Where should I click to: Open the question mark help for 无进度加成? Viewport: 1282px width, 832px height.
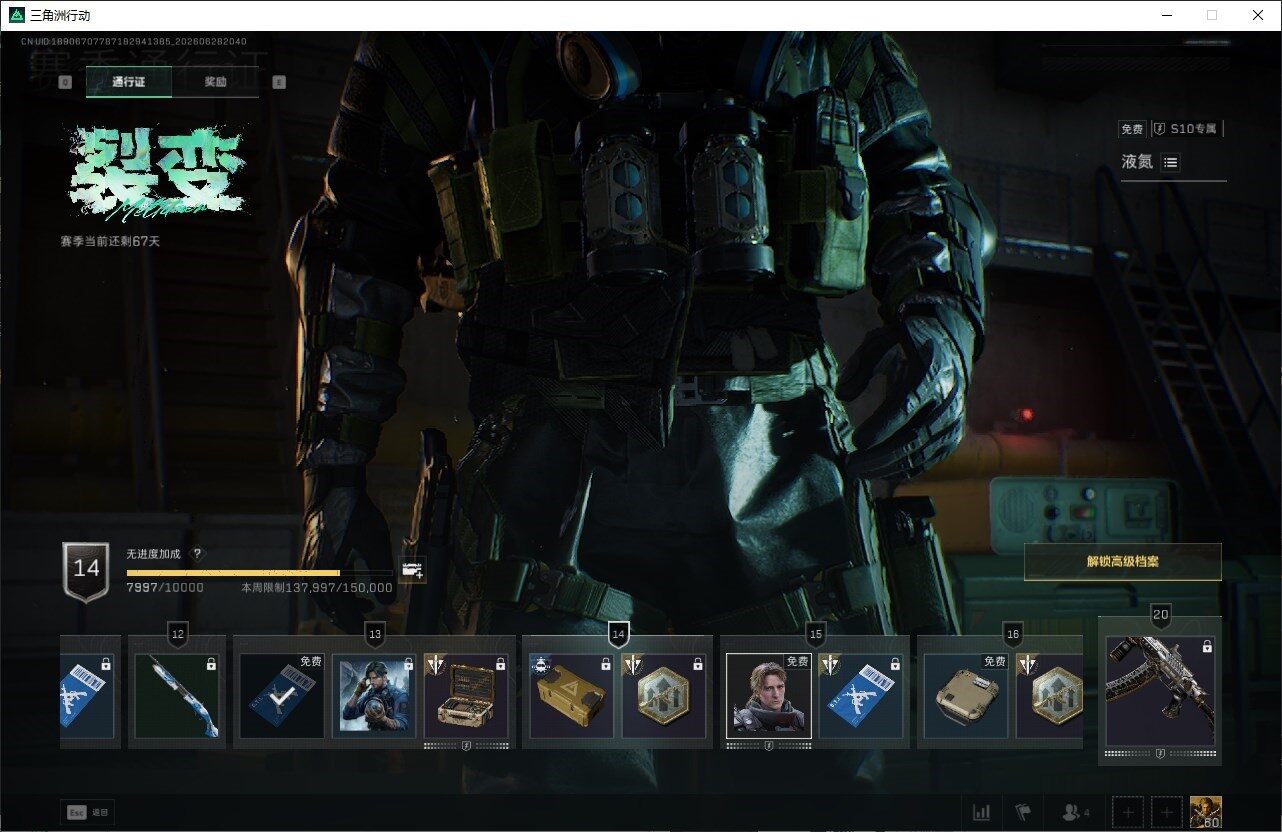(x=197, y=554)
